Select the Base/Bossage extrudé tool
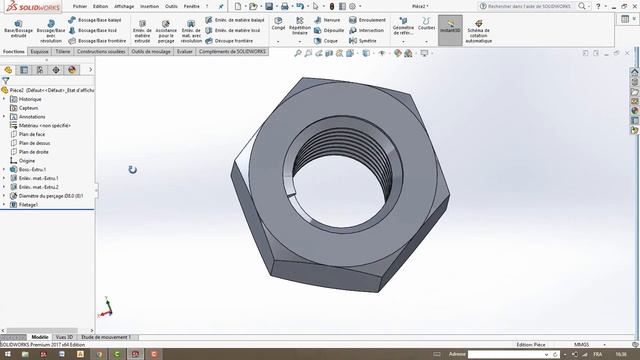Screen dimensions: 640x360 tap(18, 29)
